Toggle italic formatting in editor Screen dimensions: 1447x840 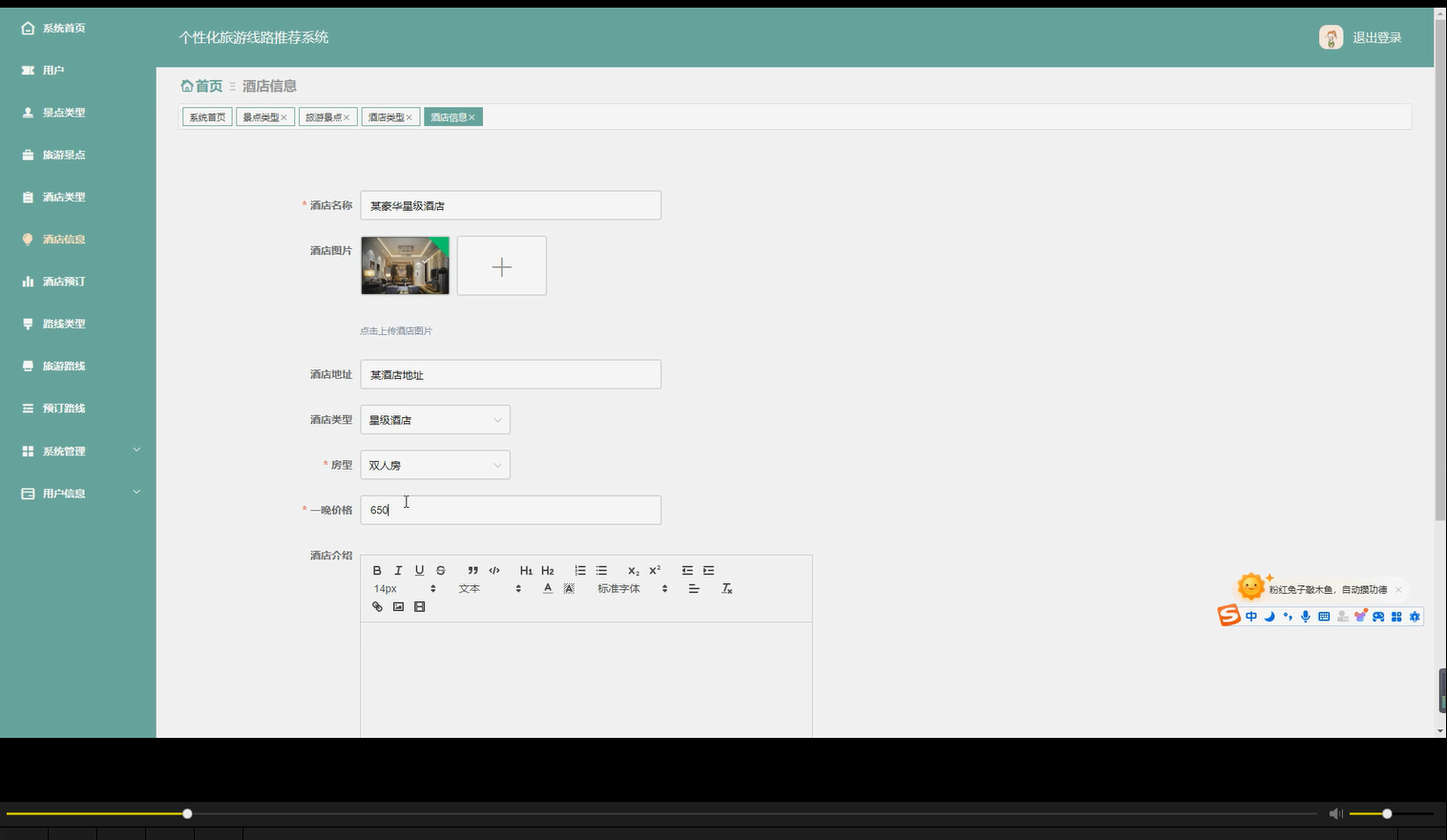click(x=398, y=571)
